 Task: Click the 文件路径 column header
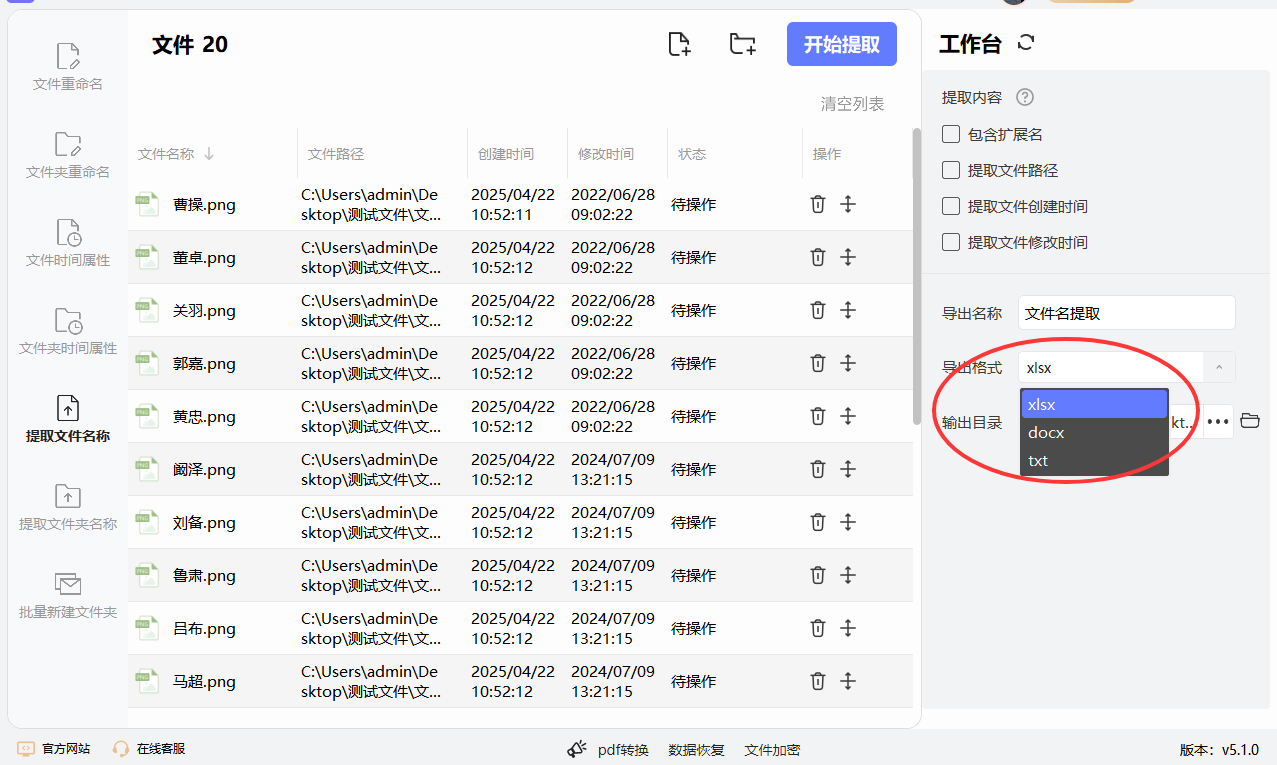[x=335, y=154]
